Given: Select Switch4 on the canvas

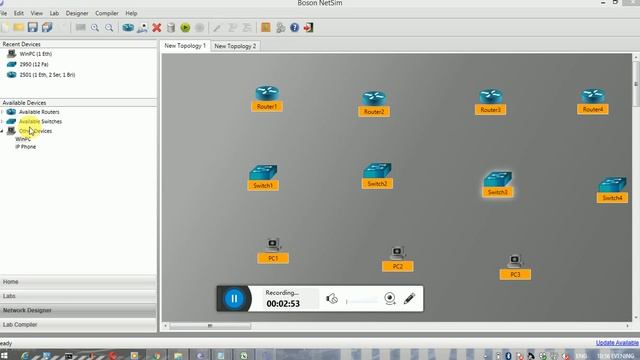Looking at the screenshot, I should point(612,190).
